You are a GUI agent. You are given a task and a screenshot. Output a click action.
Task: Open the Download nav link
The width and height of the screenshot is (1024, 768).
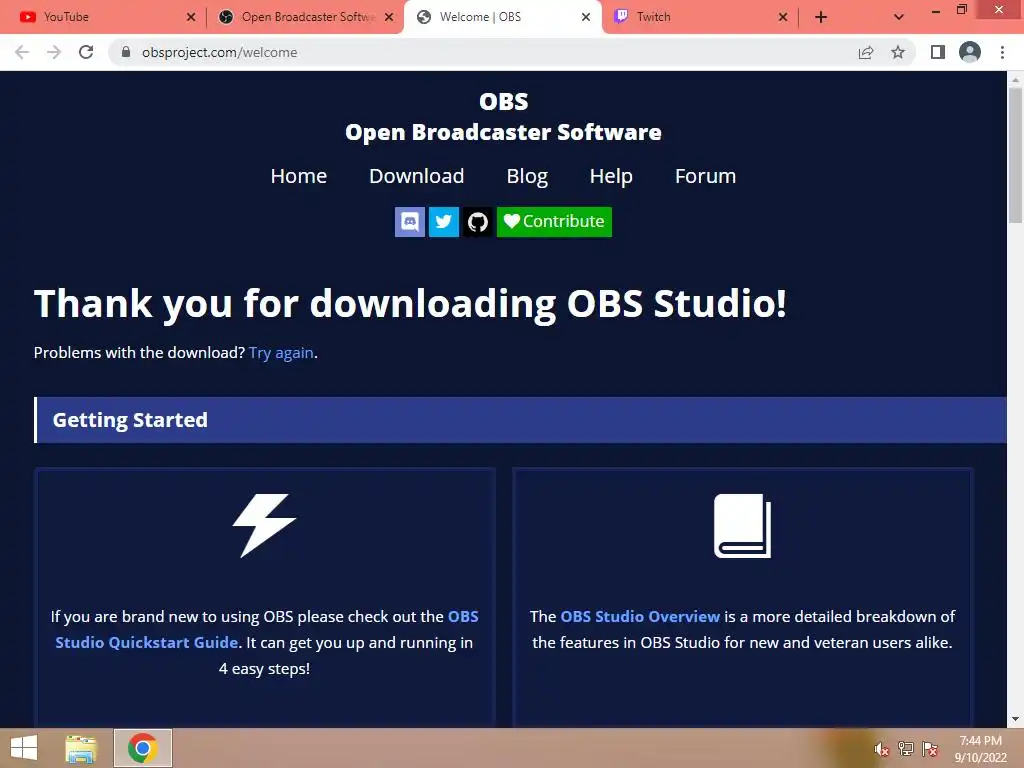417,176
